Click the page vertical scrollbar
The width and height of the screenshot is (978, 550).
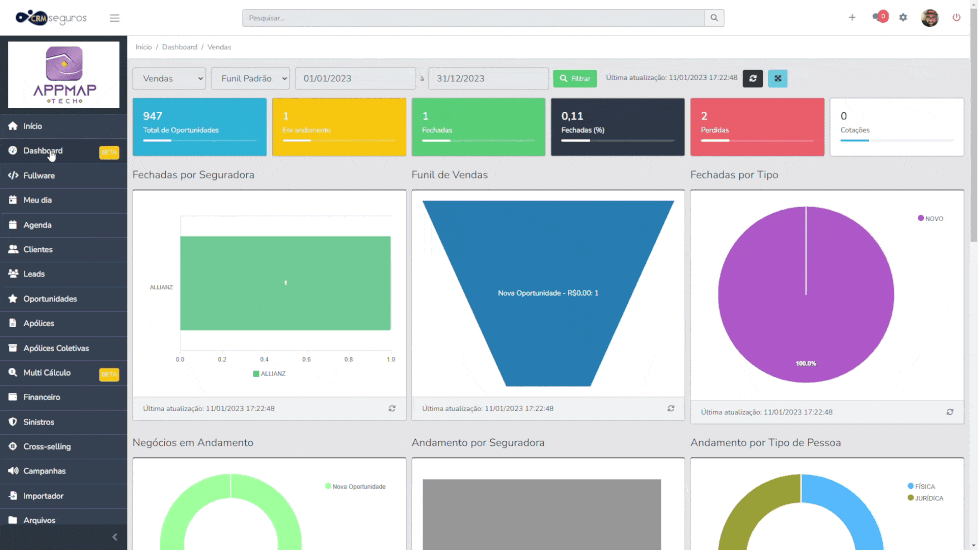tap(974, 125)
